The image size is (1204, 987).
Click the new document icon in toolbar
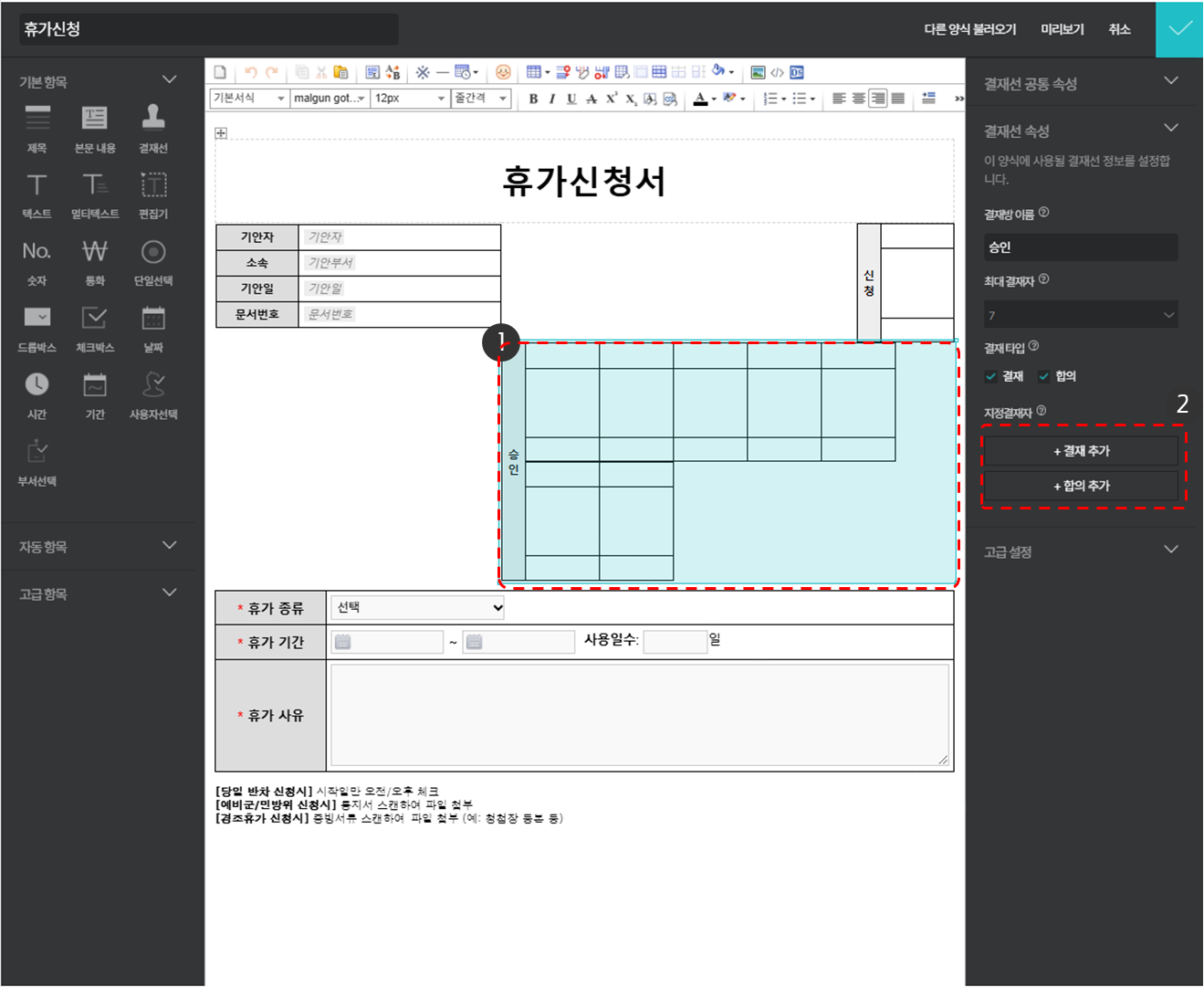click(221, 72)
